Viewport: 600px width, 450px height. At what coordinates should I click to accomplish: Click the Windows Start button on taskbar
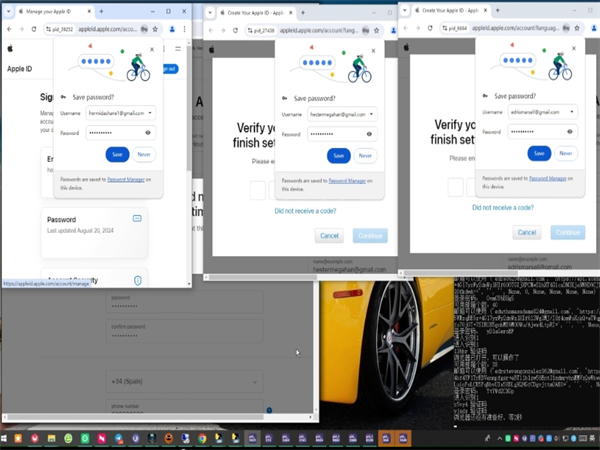click(x=9, y=438)
